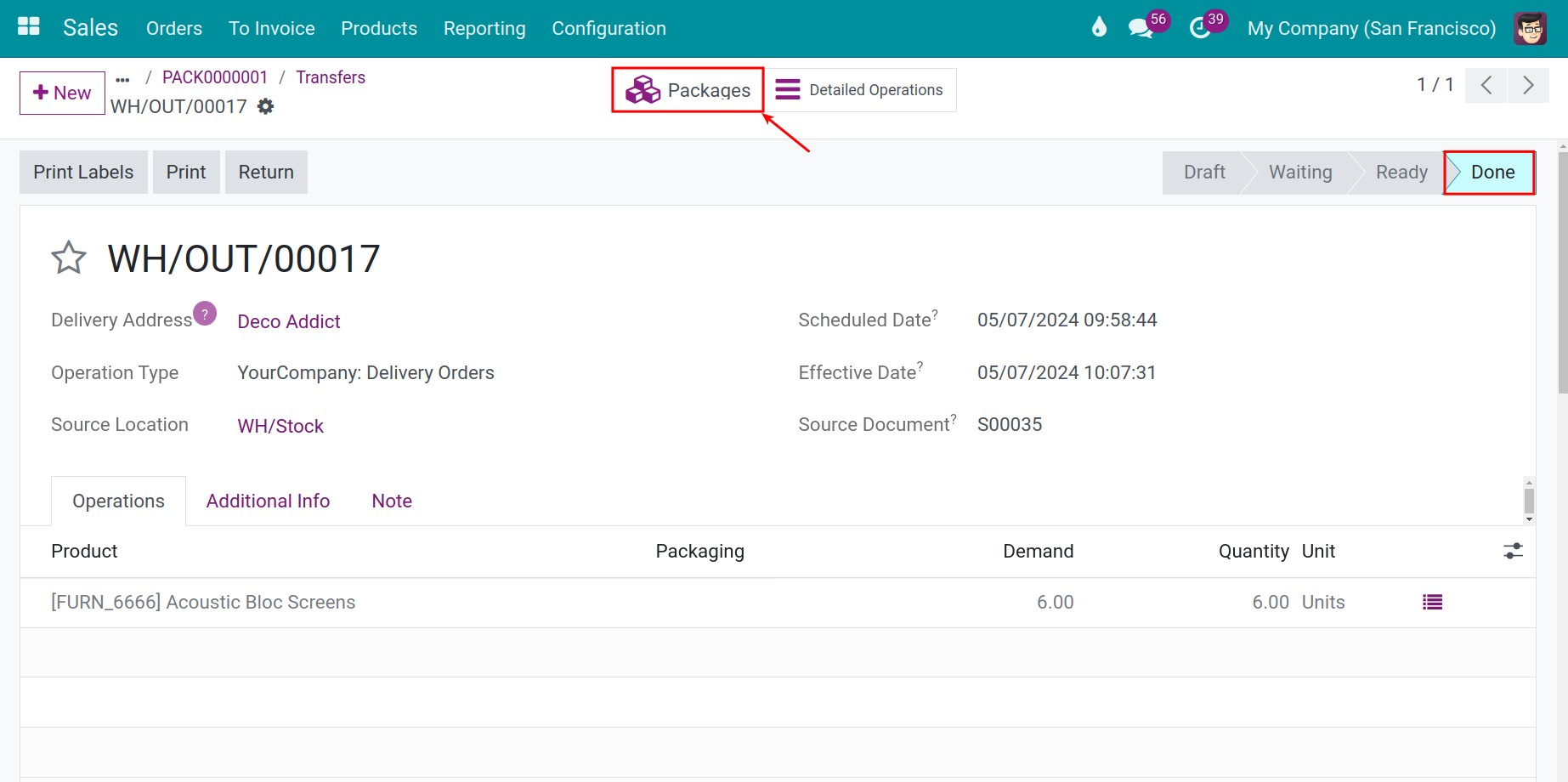
Task: Open the WH/Stock source location link
Action: [280, 426]
